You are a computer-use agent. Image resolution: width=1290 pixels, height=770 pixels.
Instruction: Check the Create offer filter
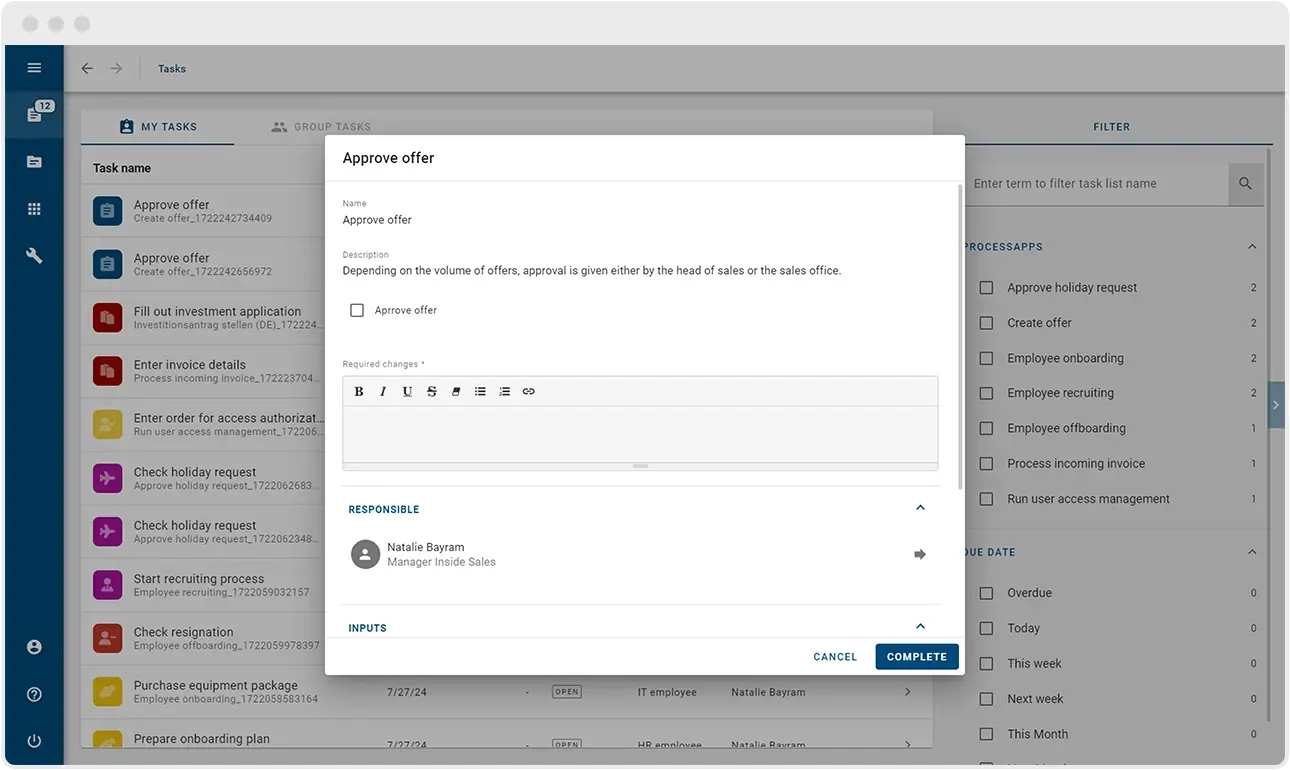[x=986, y=323]
